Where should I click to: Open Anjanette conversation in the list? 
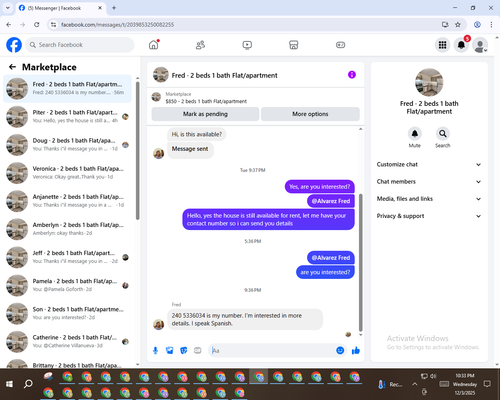tap(67, 201)
